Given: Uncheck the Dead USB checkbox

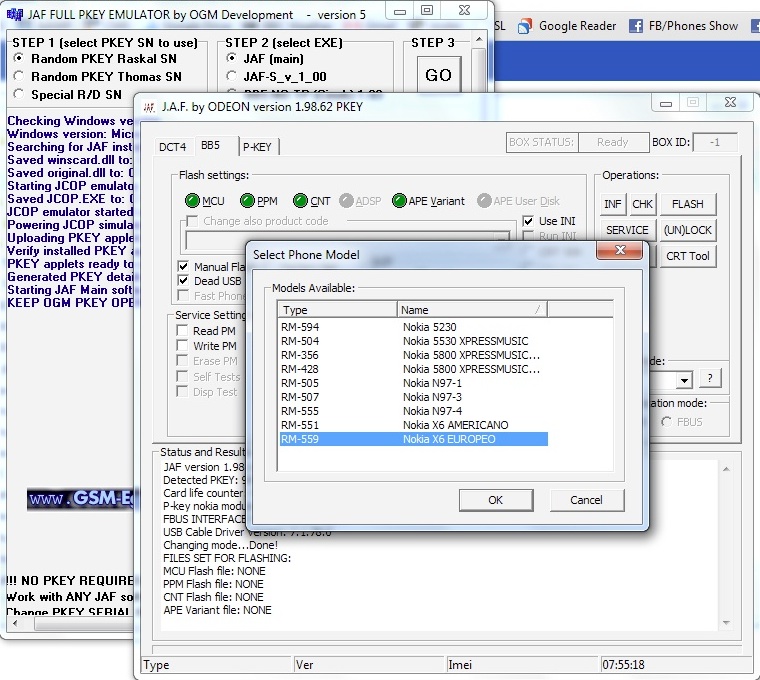Looking at the screenshot, I should pyautogui.click(x=183, y=281).
